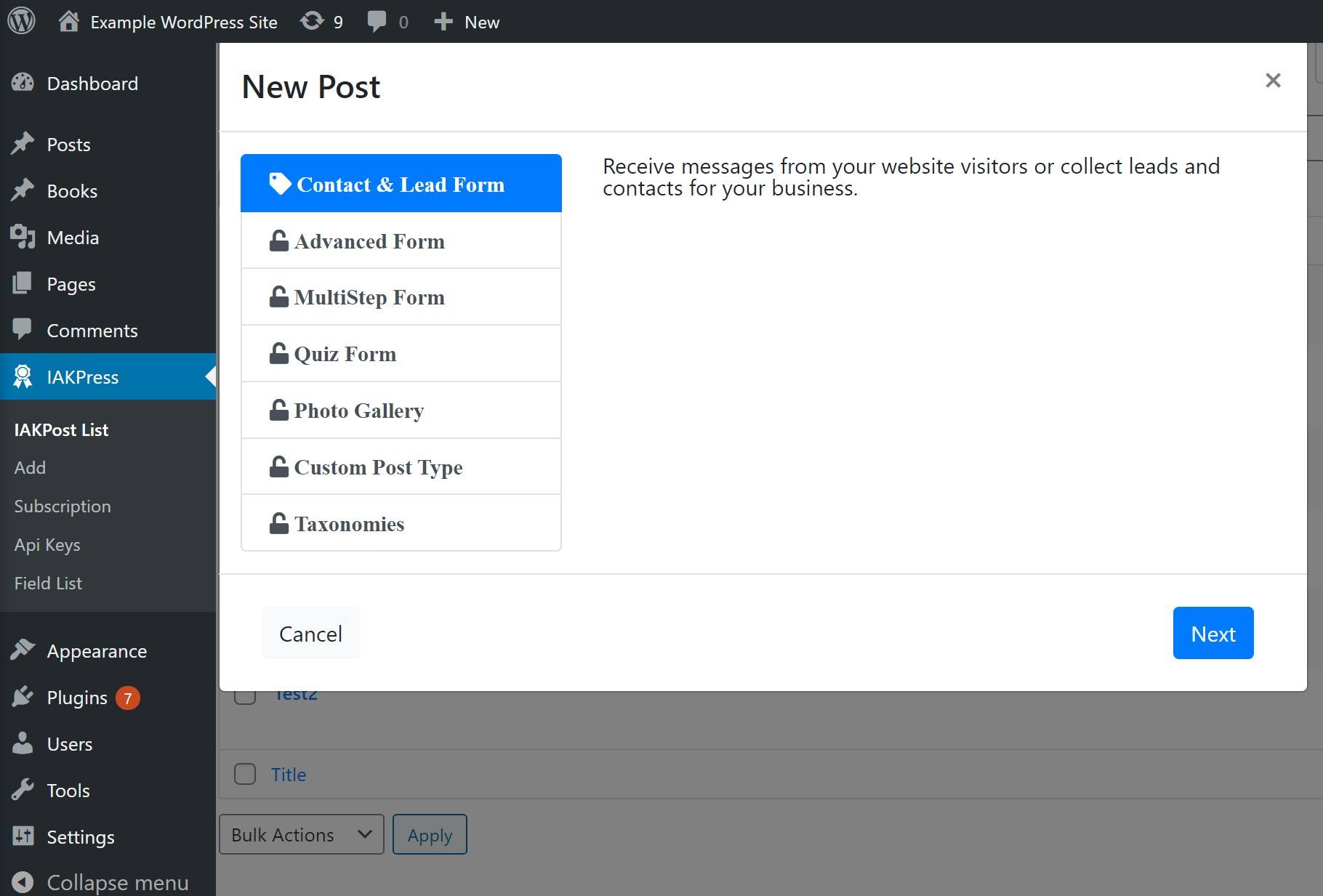This screenshot has width=1323, height=896.
Task: Click Collapse menu text
Action: [x=118, y=882]
